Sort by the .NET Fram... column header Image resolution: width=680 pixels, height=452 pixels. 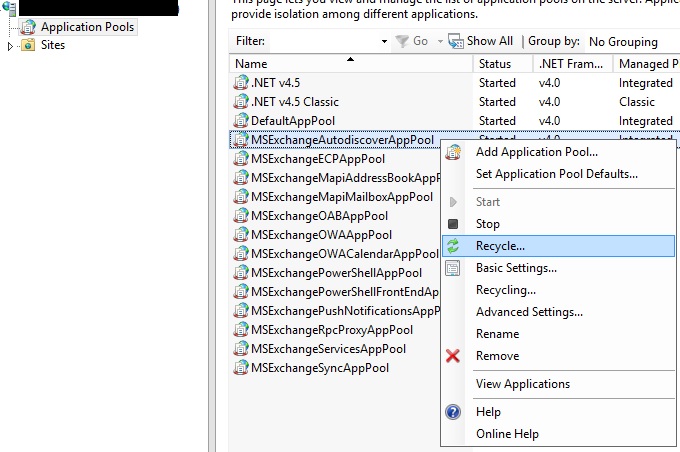click(572, 64)
